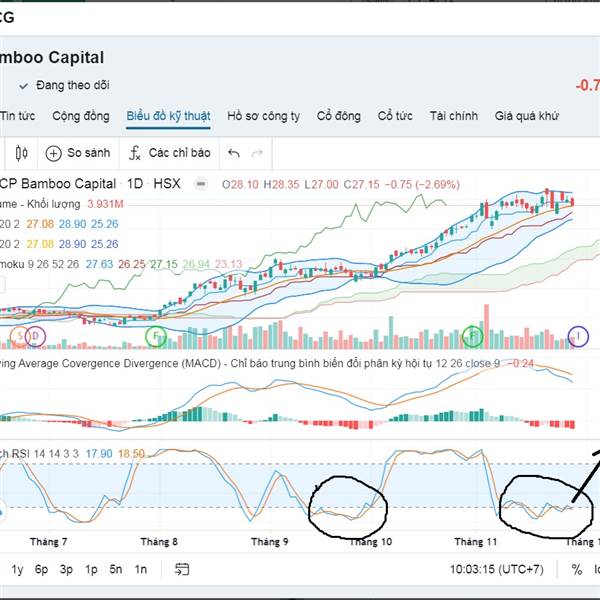Image resolution: width=600 pixels, height=600 pixels.
Task: Click the Tháng 7 time axis label
Action: coord(49,542)
